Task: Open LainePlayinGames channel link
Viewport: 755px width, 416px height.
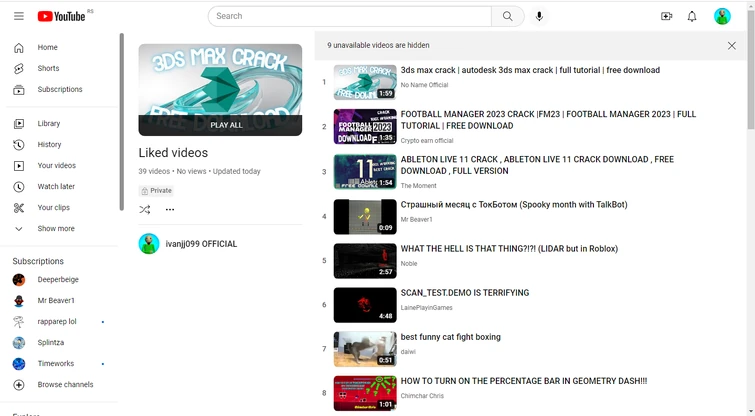Action: 426,308
